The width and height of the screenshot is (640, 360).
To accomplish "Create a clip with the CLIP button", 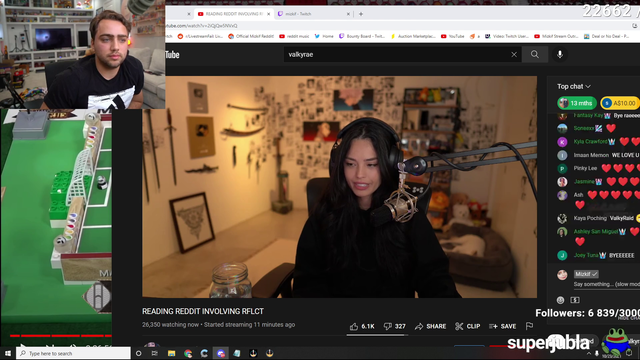I will point(467,326).
